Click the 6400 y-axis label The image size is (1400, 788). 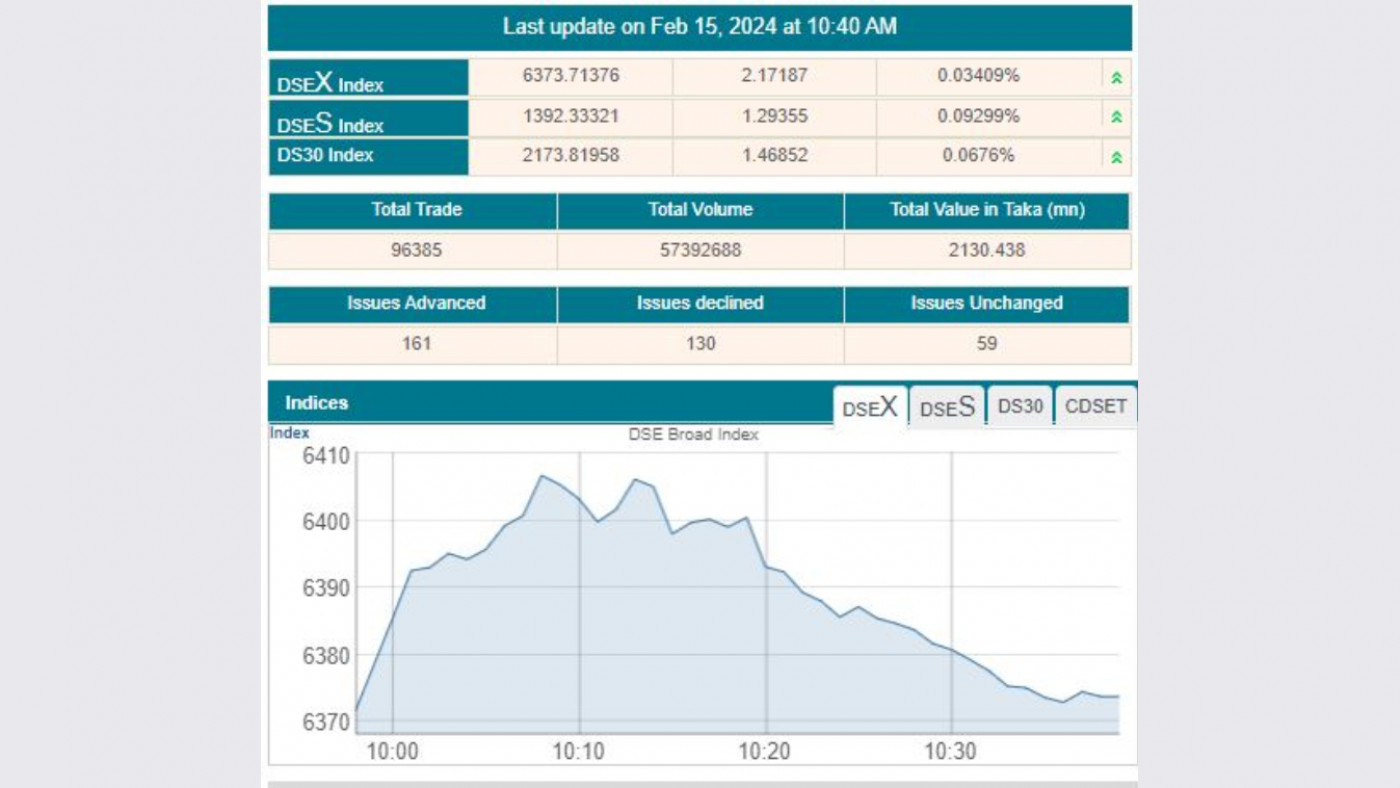326,522
